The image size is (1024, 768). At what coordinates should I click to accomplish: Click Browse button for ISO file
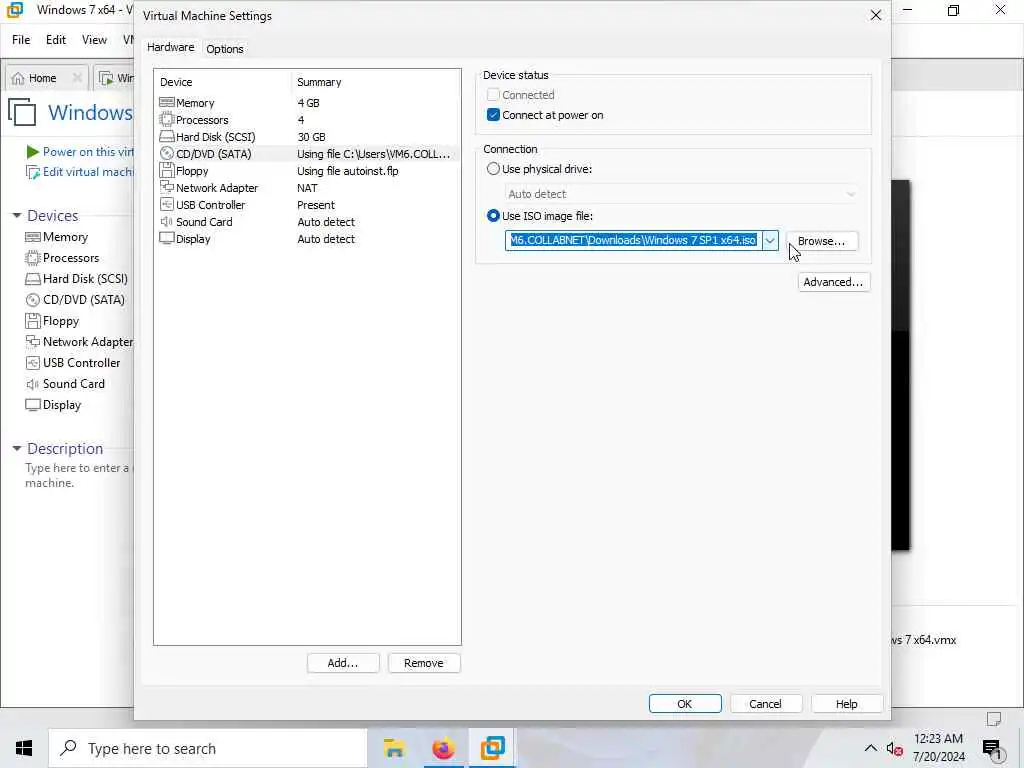pyautogui.click(x=822, y=241)
